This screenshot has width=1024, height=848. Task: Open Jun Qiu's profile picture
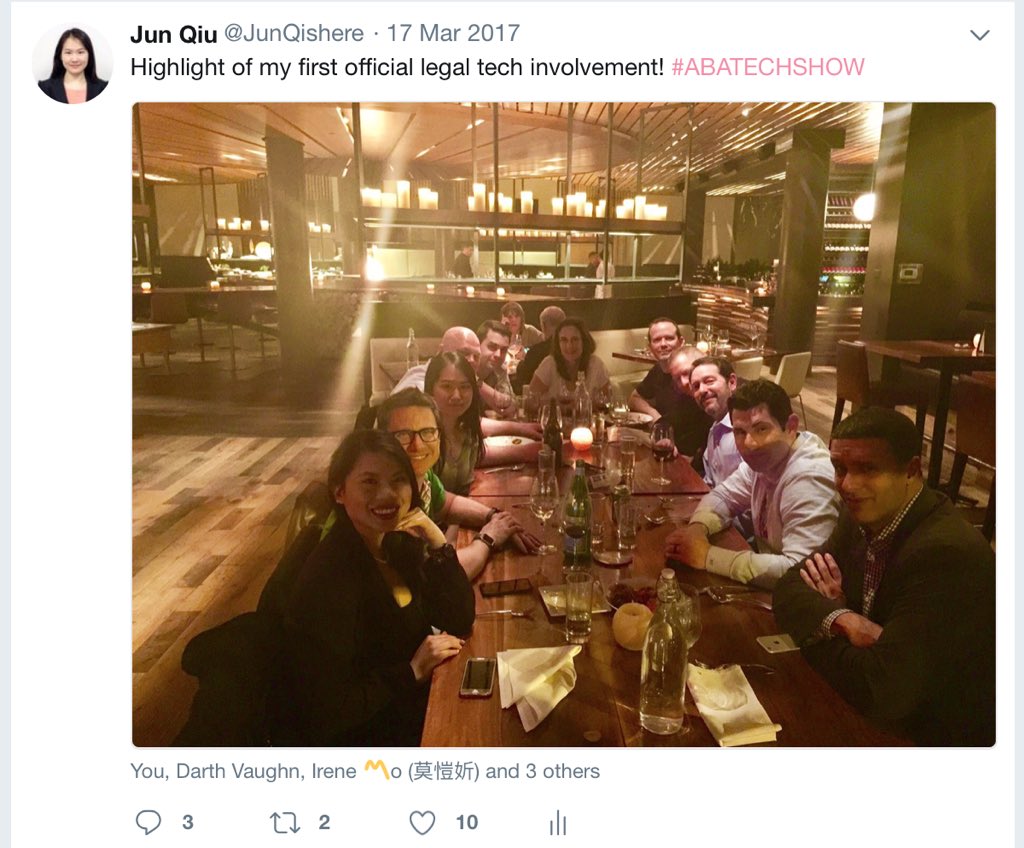[72, 64]
